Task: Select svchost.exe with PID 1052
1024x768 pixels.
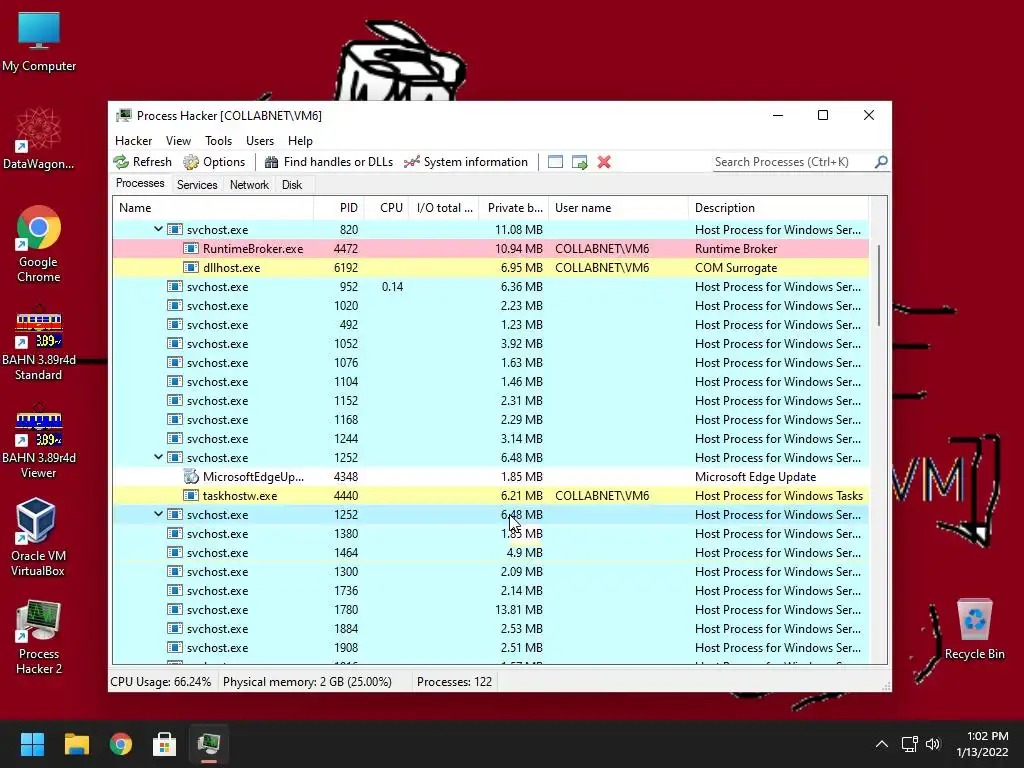Action: coord(491,344)
